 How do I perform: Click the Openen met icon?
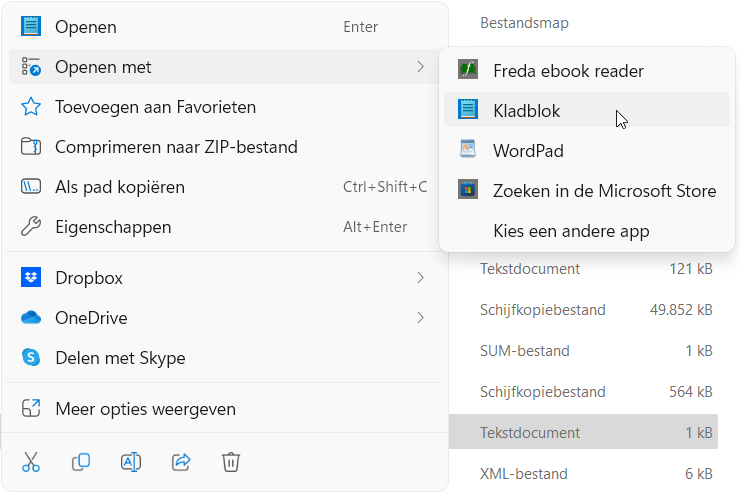(31, 67)
